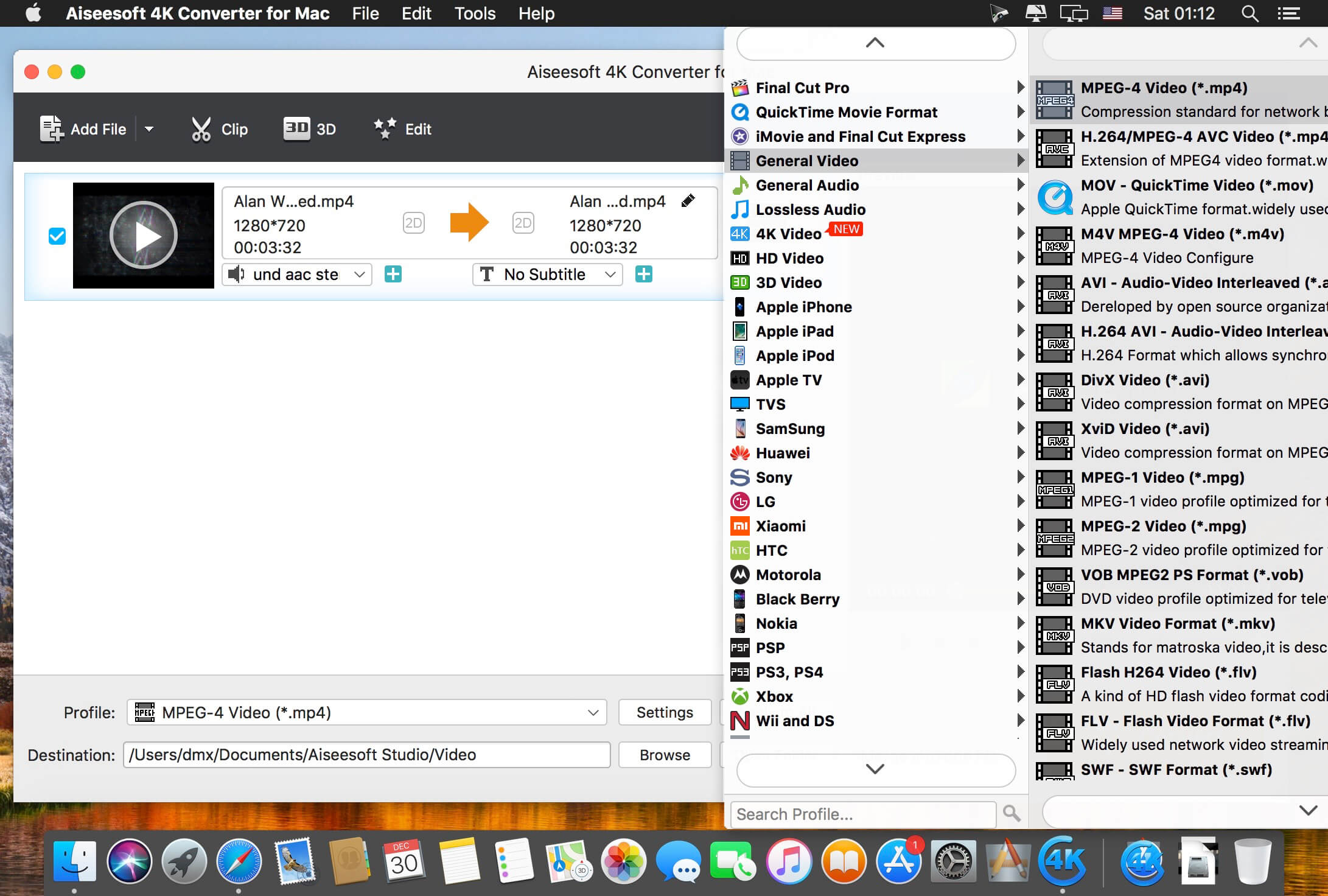Click the Clip scissors icon
This screenshot has width=1328, height=896.
click(x=201, y=129)
